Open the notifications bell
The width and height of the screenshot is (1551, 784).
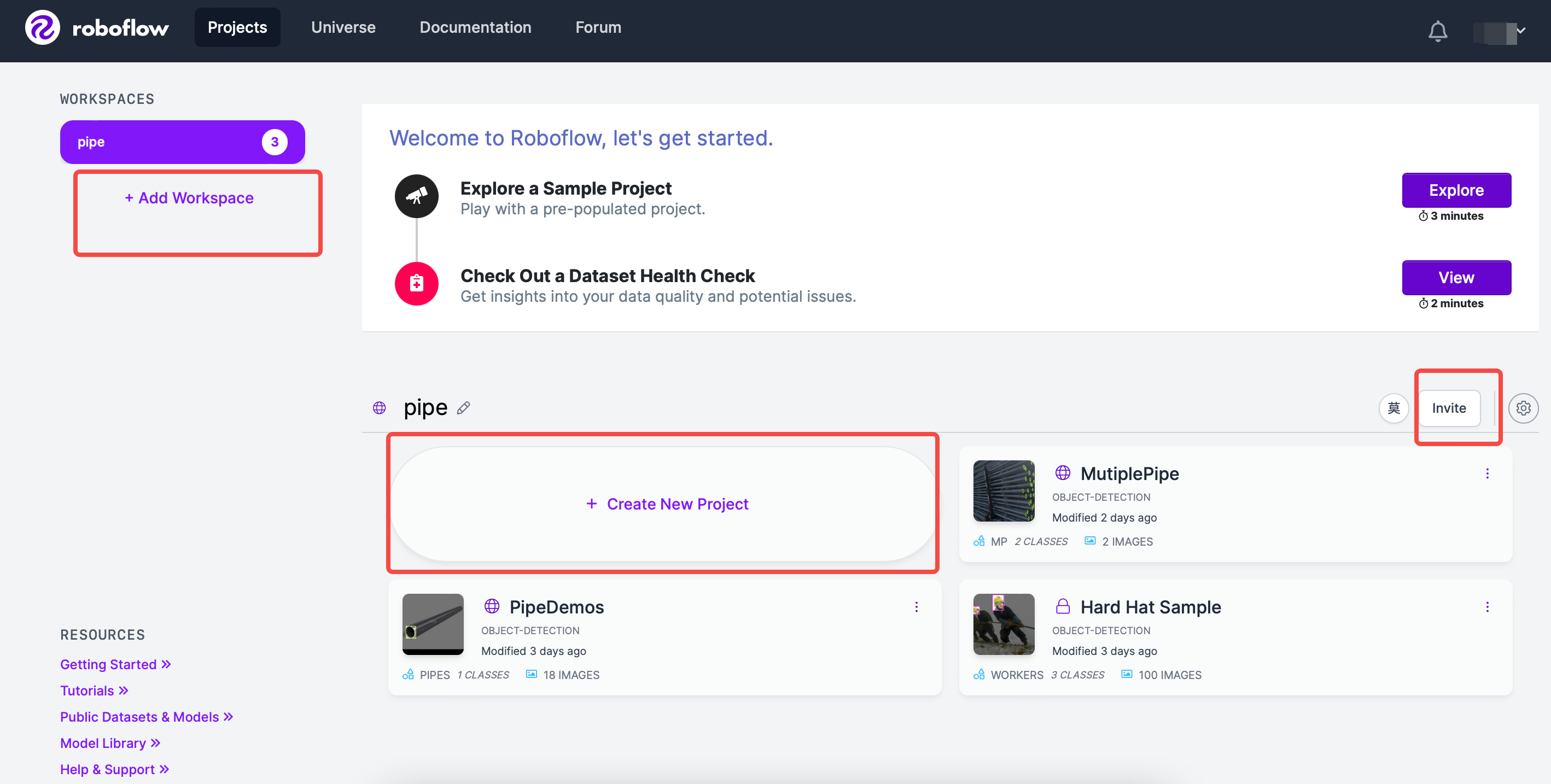point(1437,31)
